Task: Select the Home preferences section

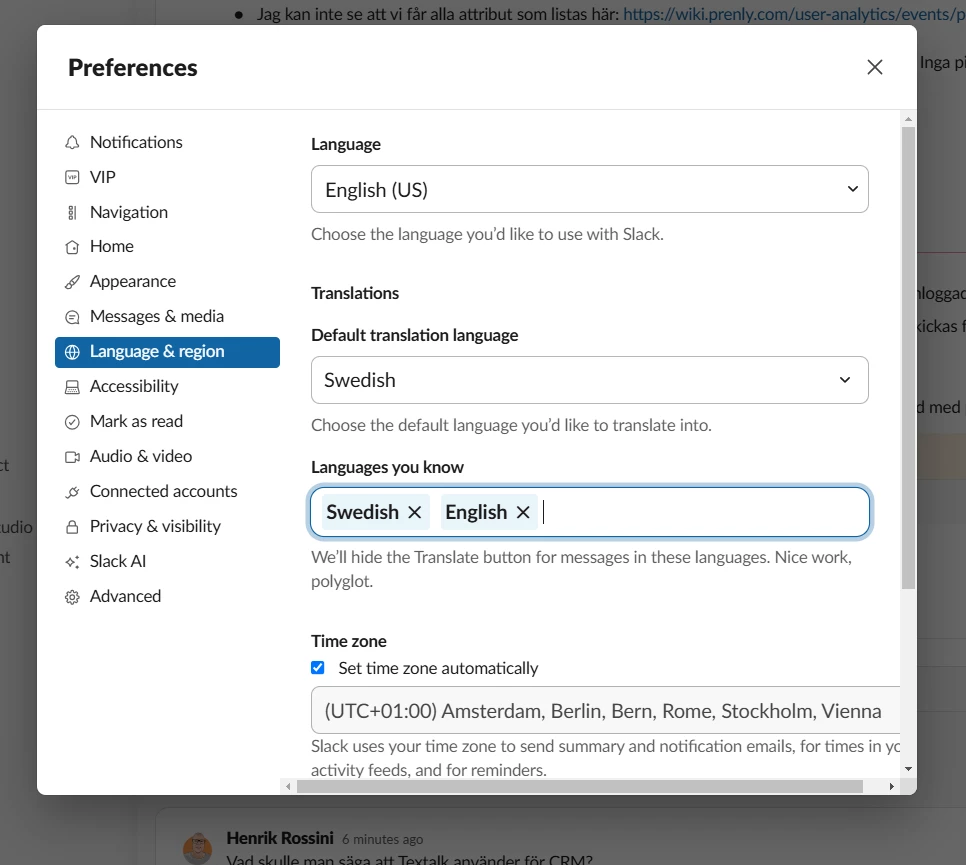Action: pos(167,246)
